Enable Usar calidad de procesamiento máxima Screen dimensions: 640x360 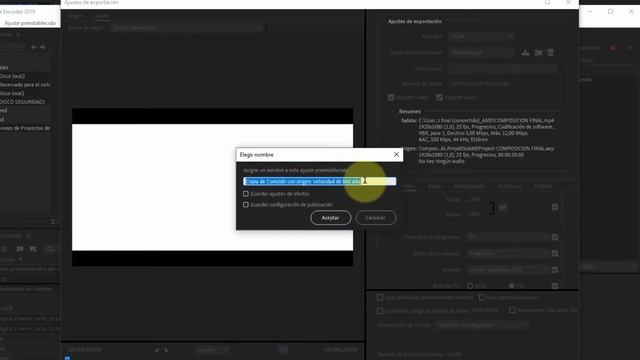(380, 297)
